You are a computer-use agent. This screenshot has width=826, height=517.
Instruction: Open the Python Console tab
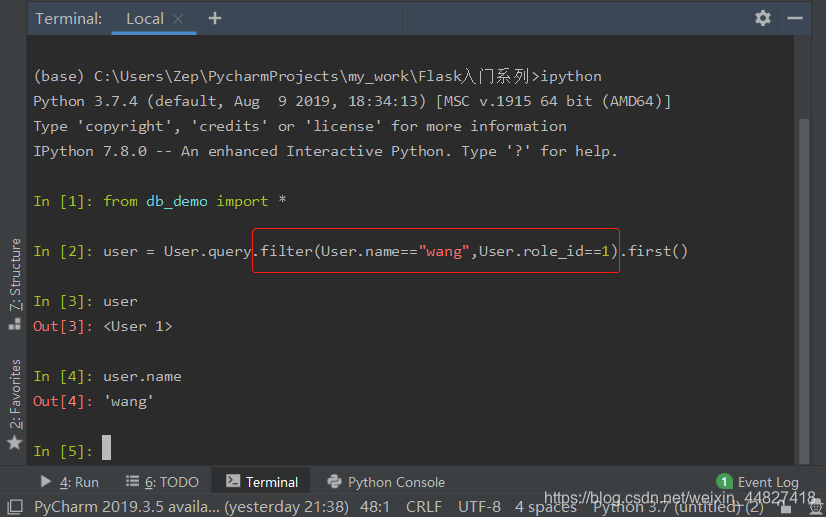(386, 482)
